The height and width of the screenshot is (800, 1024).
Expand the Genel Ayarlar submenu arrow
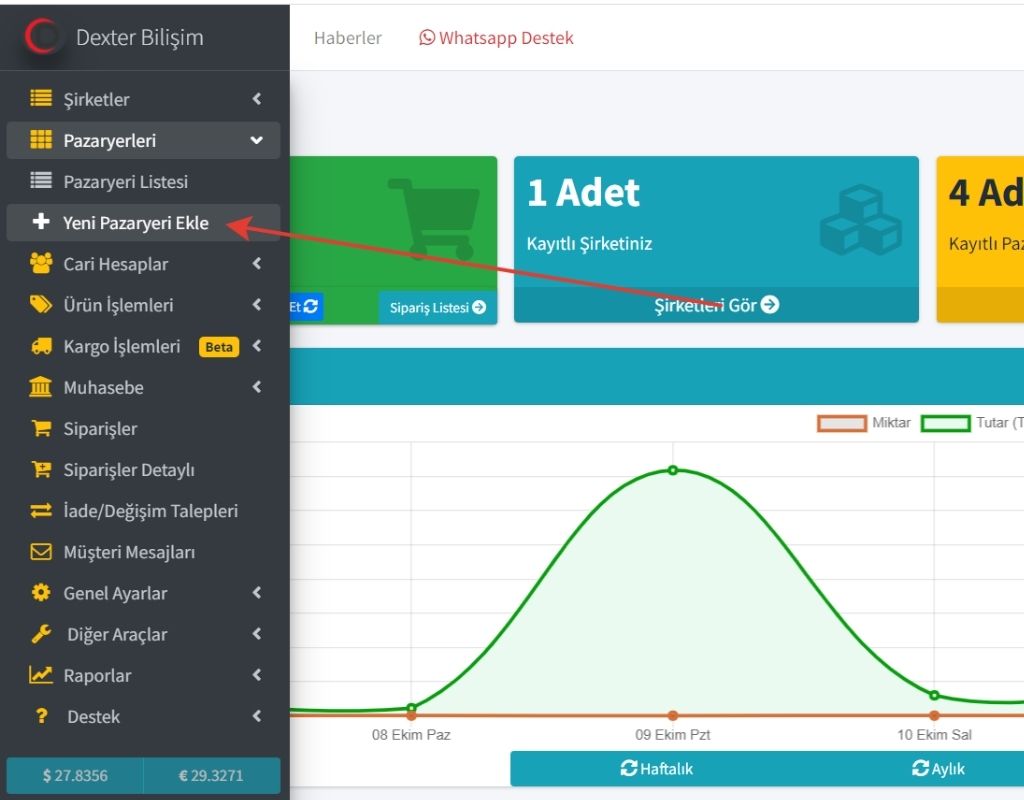257,593
